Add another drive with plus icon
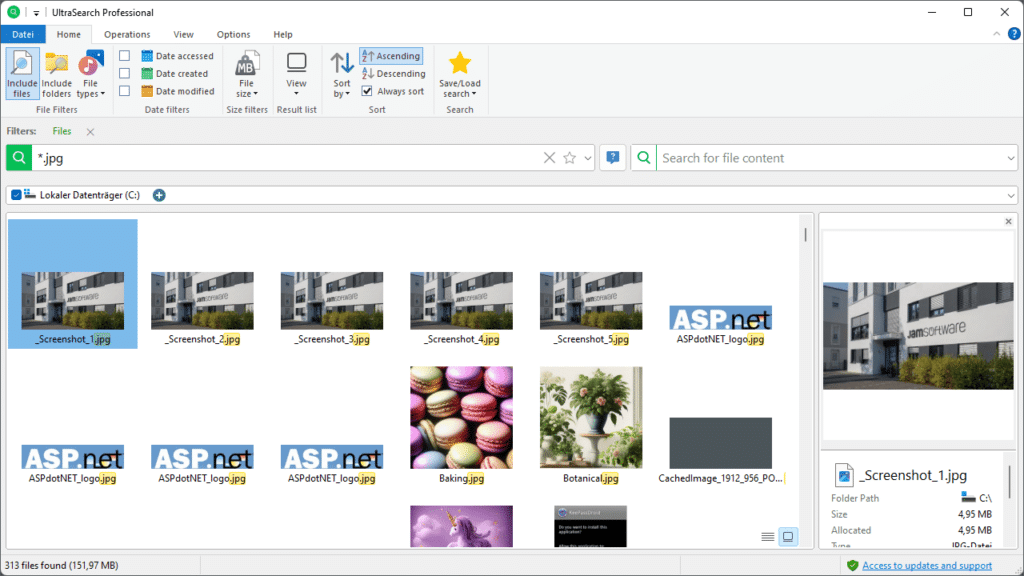The image size is (1024, 576). (159, 195)
